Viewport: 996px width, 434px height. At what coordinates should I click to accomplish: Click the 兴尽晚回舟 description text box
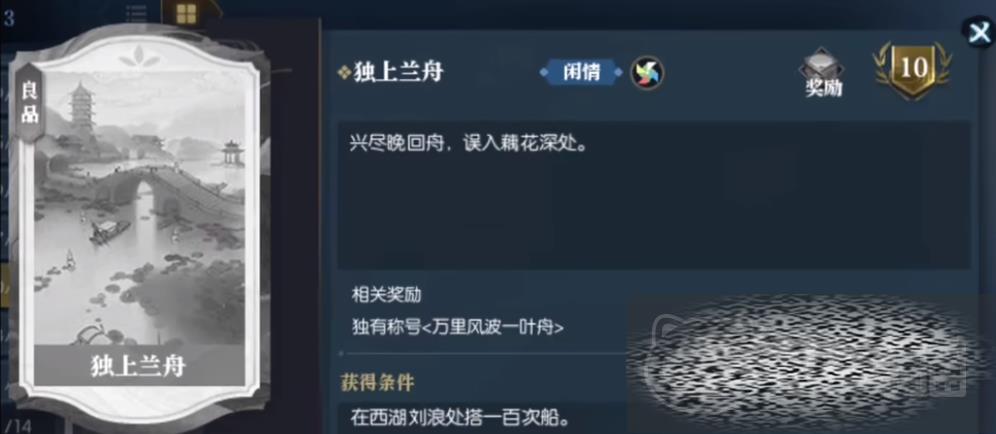tap(653, 194)
